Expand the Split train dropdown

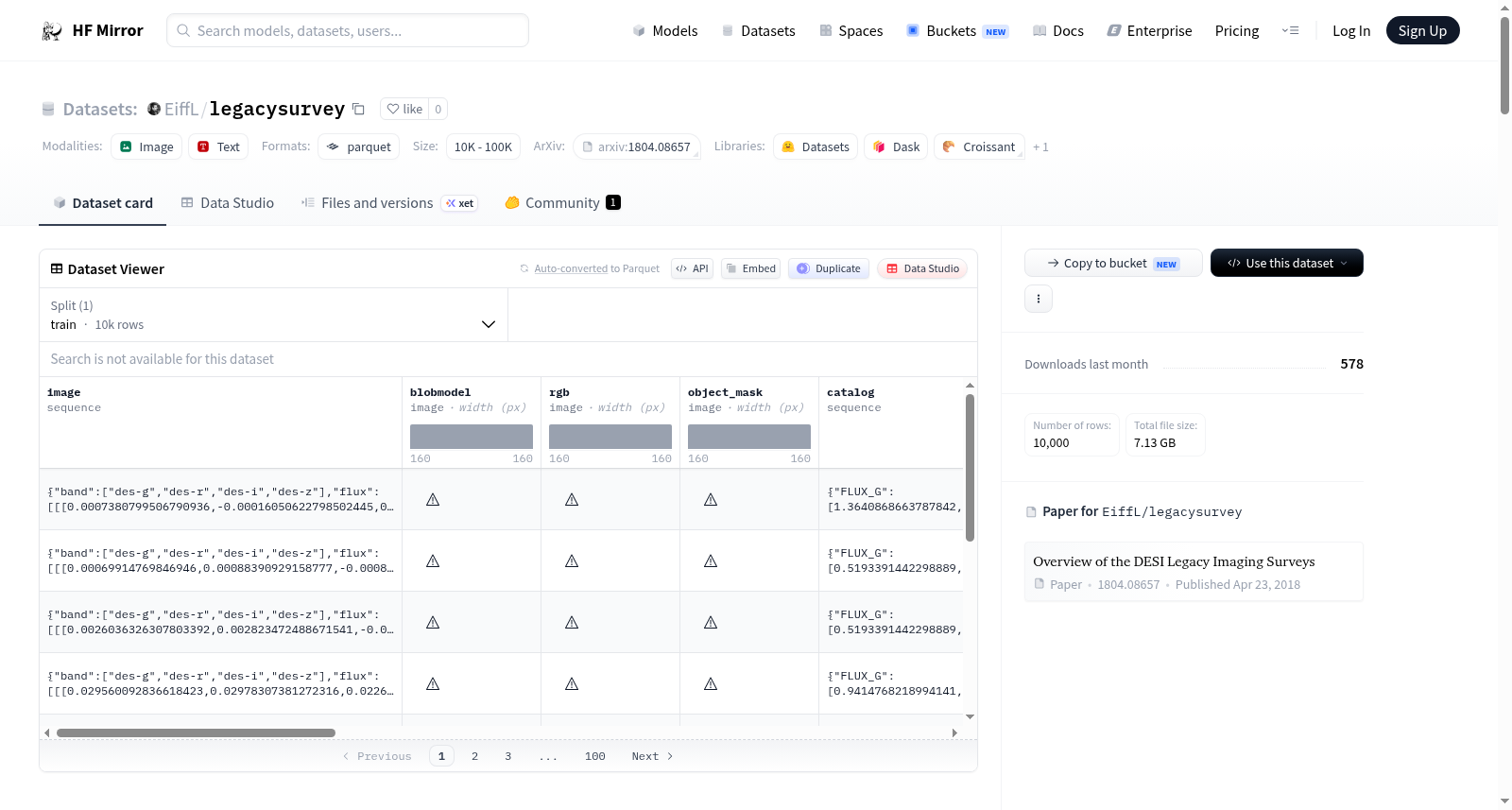274,315
